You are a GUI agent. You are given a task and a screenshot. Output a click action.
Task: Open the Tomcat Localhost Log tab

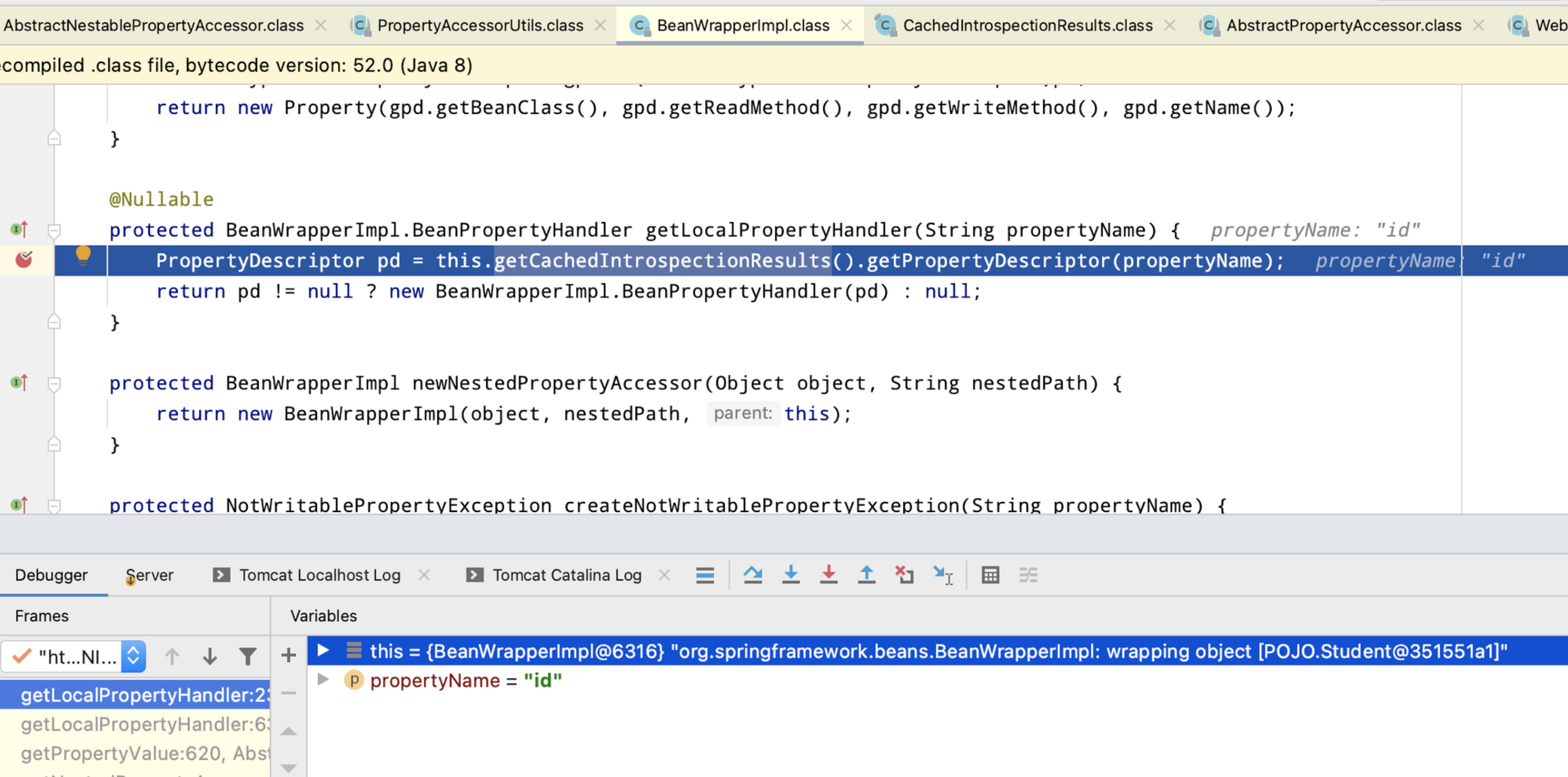pyautogui.click(x=320, y=575)
